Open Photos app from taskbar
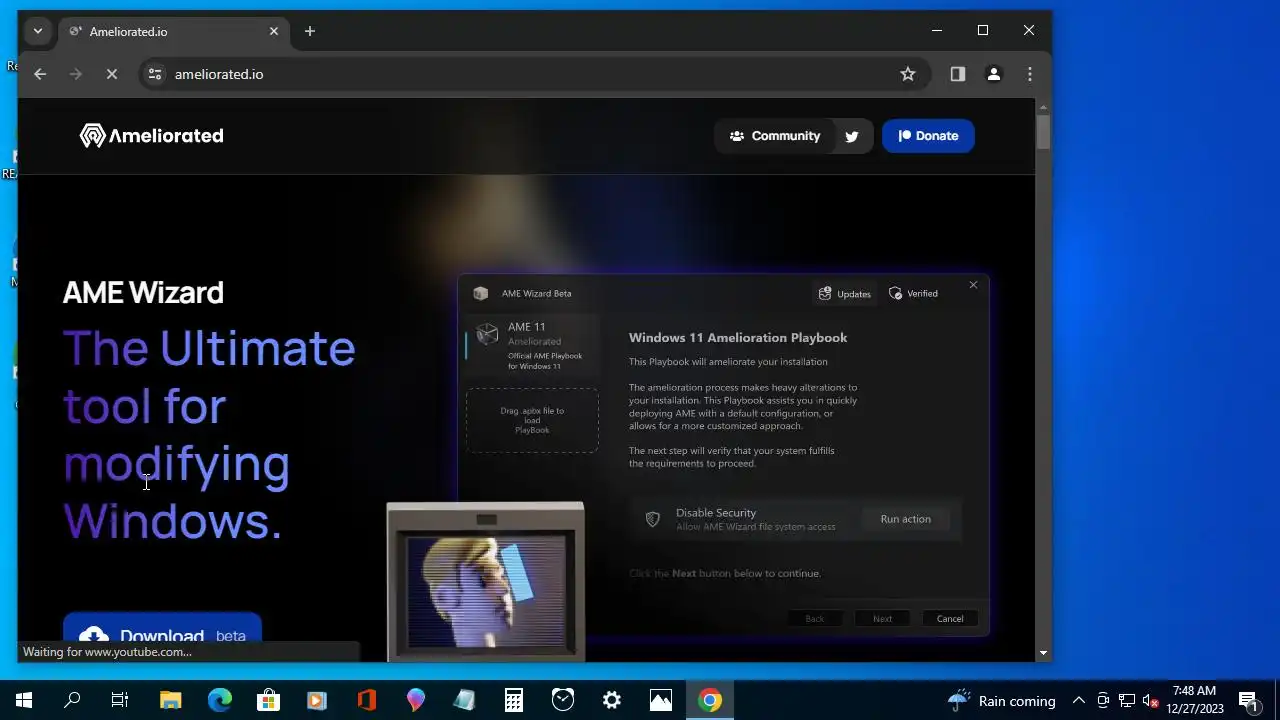The image size is (1280, 720). (661, 700)
